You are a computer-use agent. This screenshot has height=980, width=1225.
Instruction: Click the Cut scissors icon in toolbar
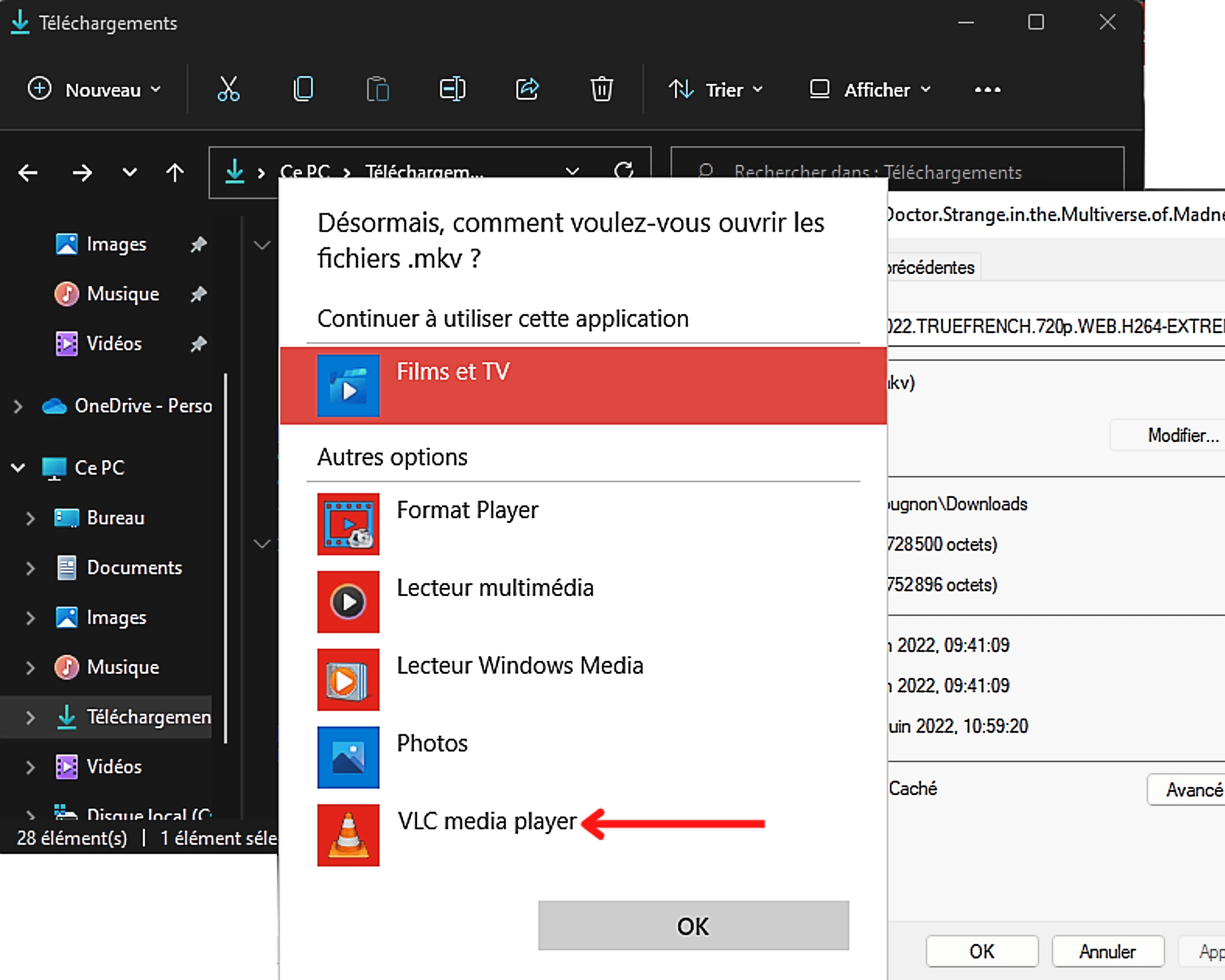(228, 89)
